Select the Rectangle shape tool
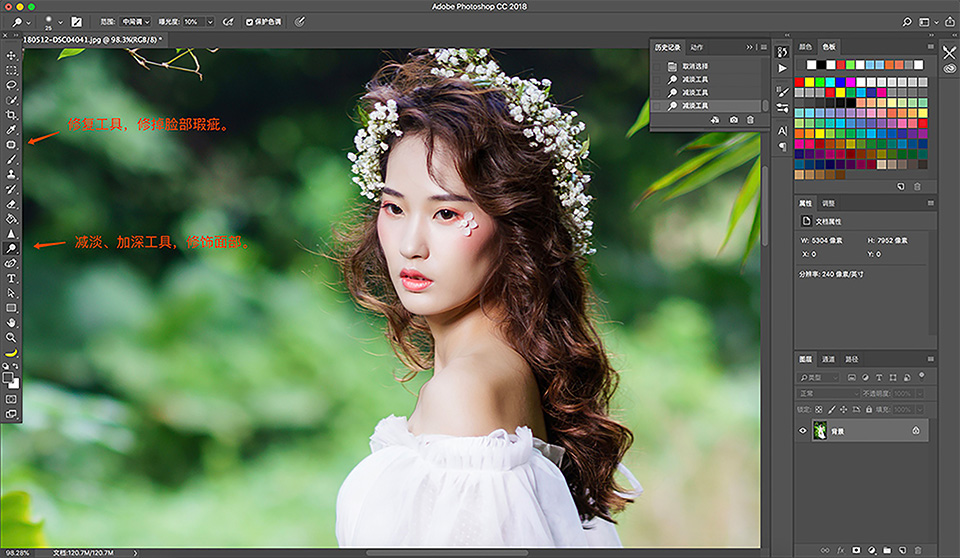 (11, 308)
